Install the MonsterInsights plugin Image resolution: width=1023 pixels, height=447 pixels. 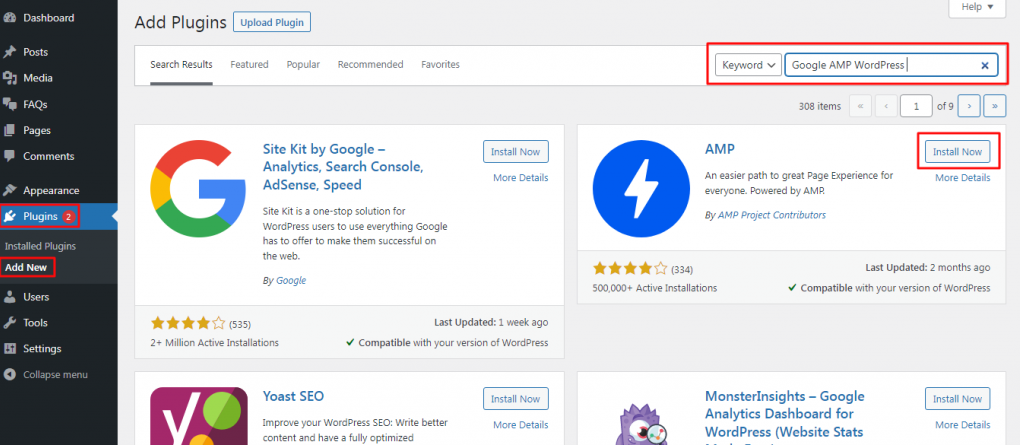pyautogui.click(x=957, y=399)
